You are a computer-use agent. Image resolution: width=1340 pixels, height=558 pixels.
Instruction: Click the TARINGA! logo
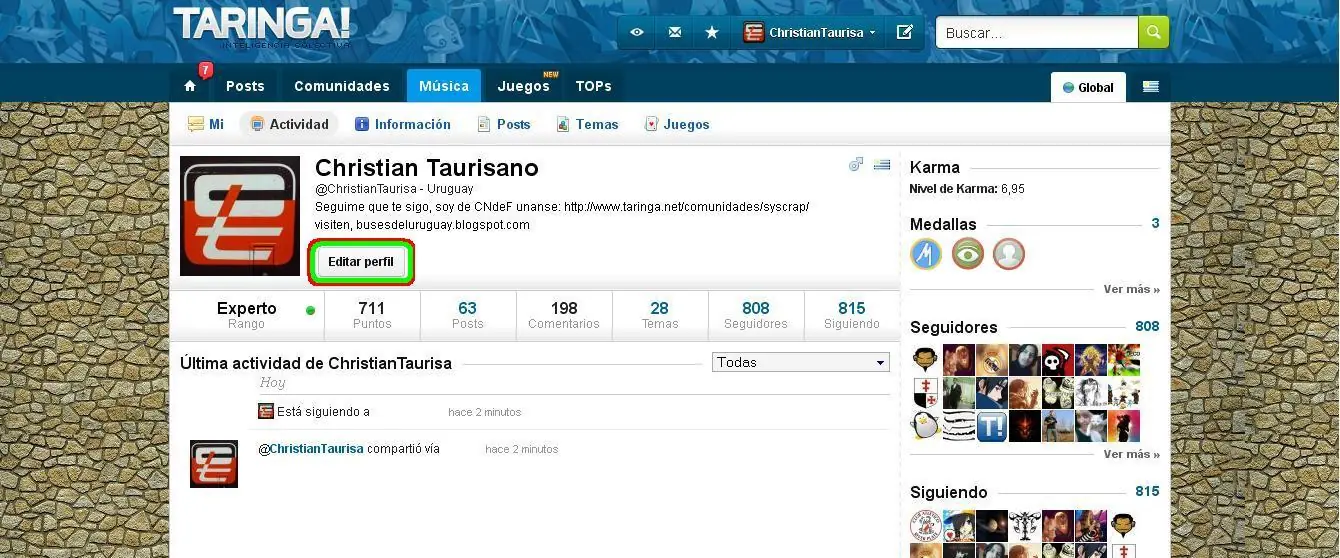click(x=262, y=26)
